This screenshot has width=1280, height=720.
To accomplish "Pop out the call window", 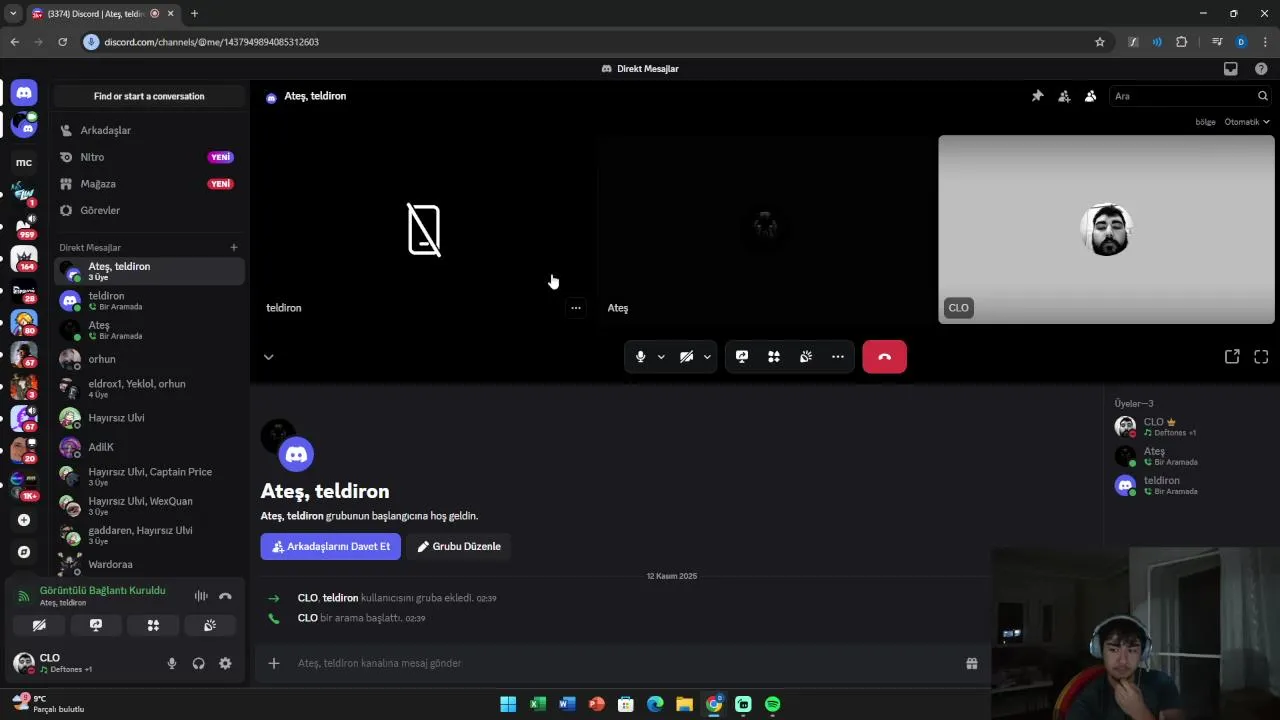I will (1232, 357).
